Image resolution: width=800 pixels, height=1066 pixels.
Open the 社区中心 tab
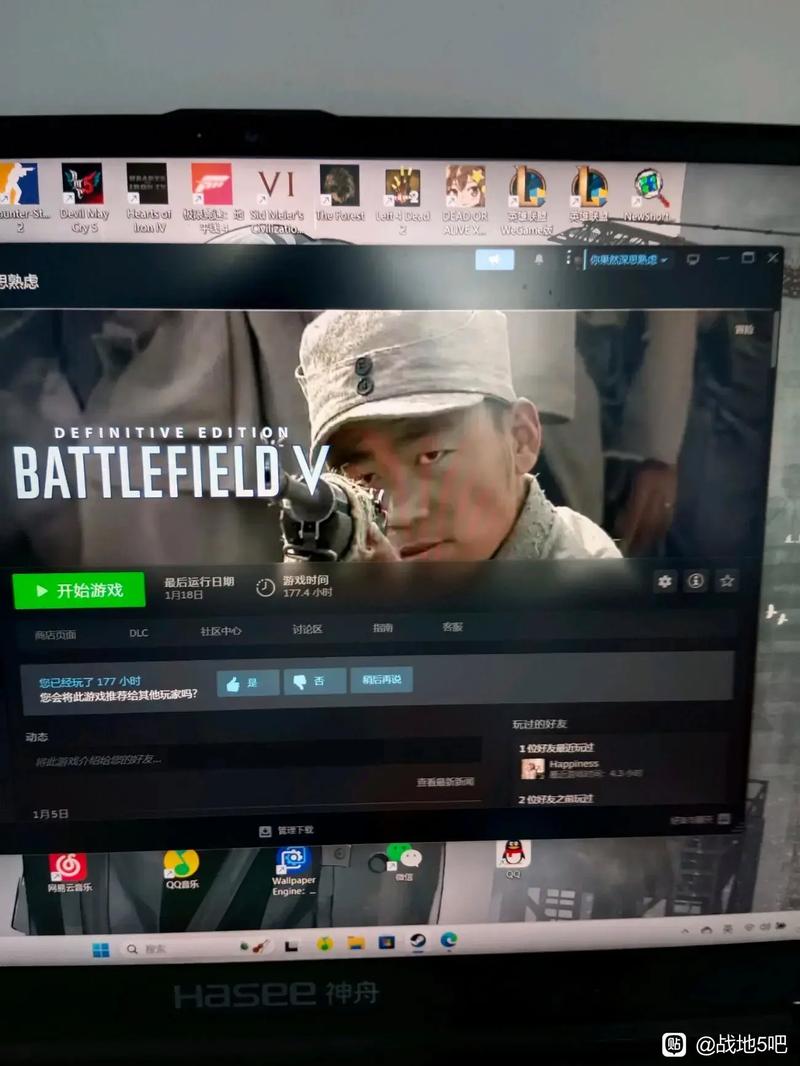pyautogui.click(x=221, y=632)
